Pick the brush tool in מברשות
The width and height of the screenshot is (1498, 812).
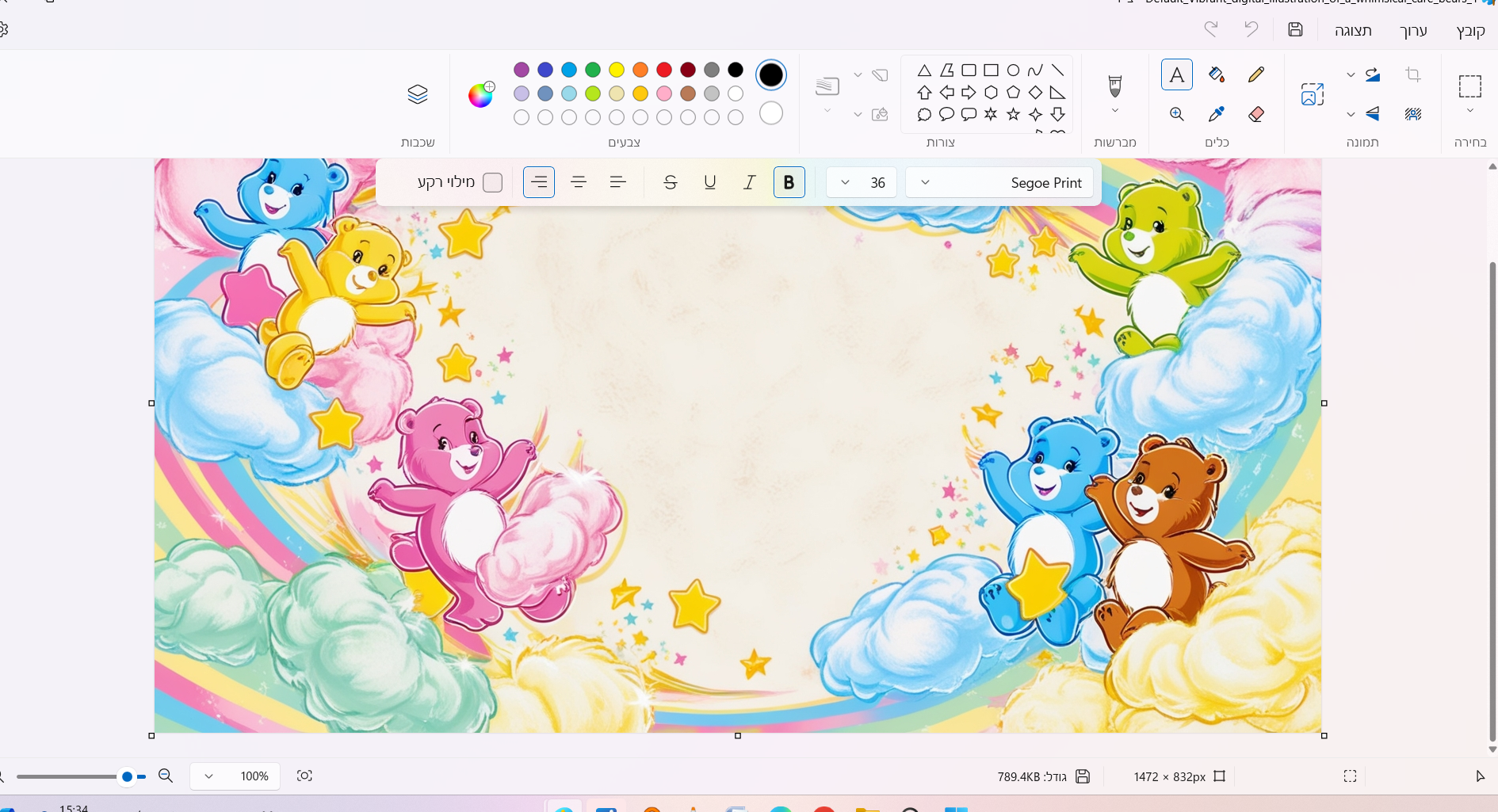coord(1115,85)
